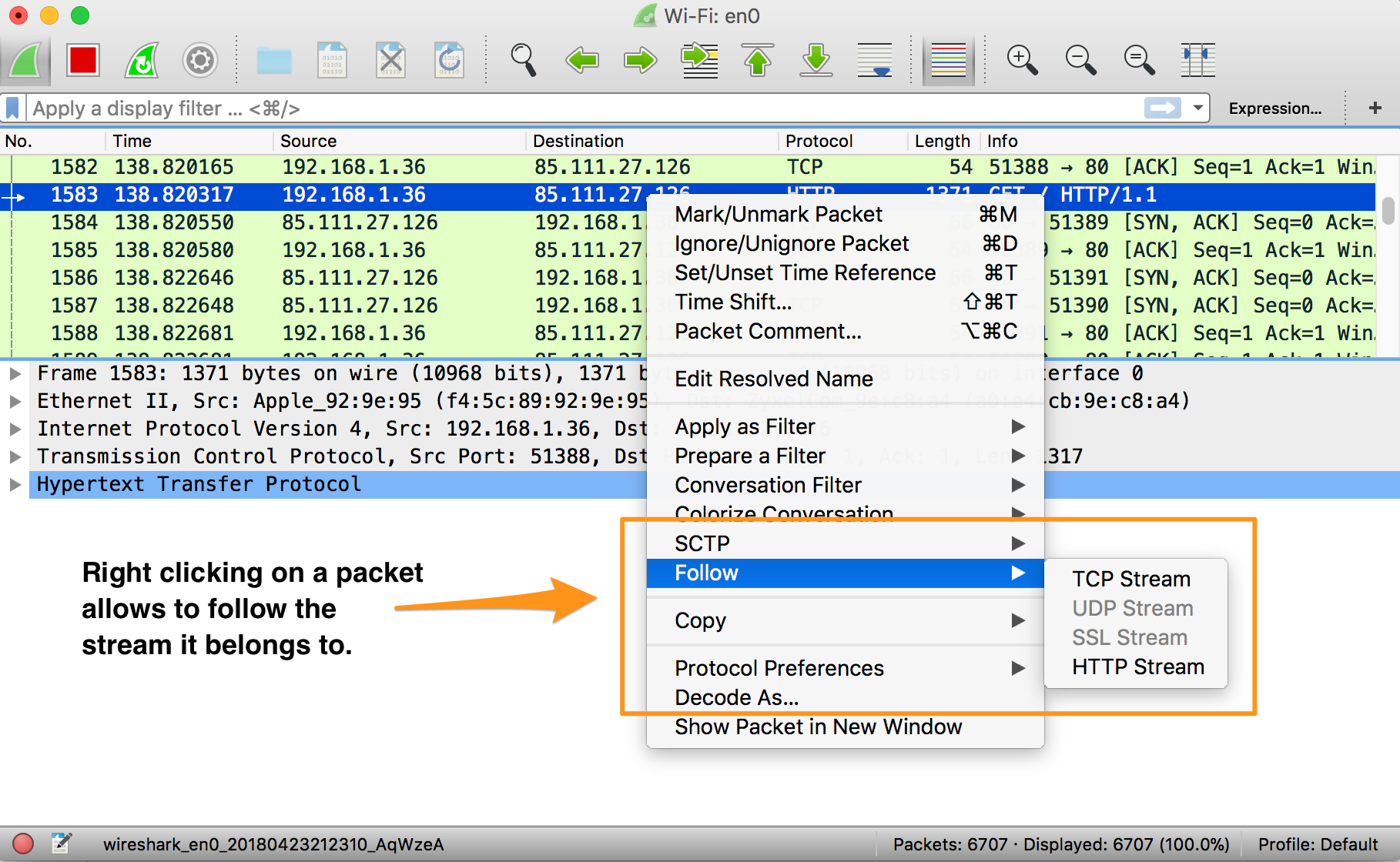This screenshot has width=1400, height=862.
Task: Open capture options gear icon
Action: point(200,60)
